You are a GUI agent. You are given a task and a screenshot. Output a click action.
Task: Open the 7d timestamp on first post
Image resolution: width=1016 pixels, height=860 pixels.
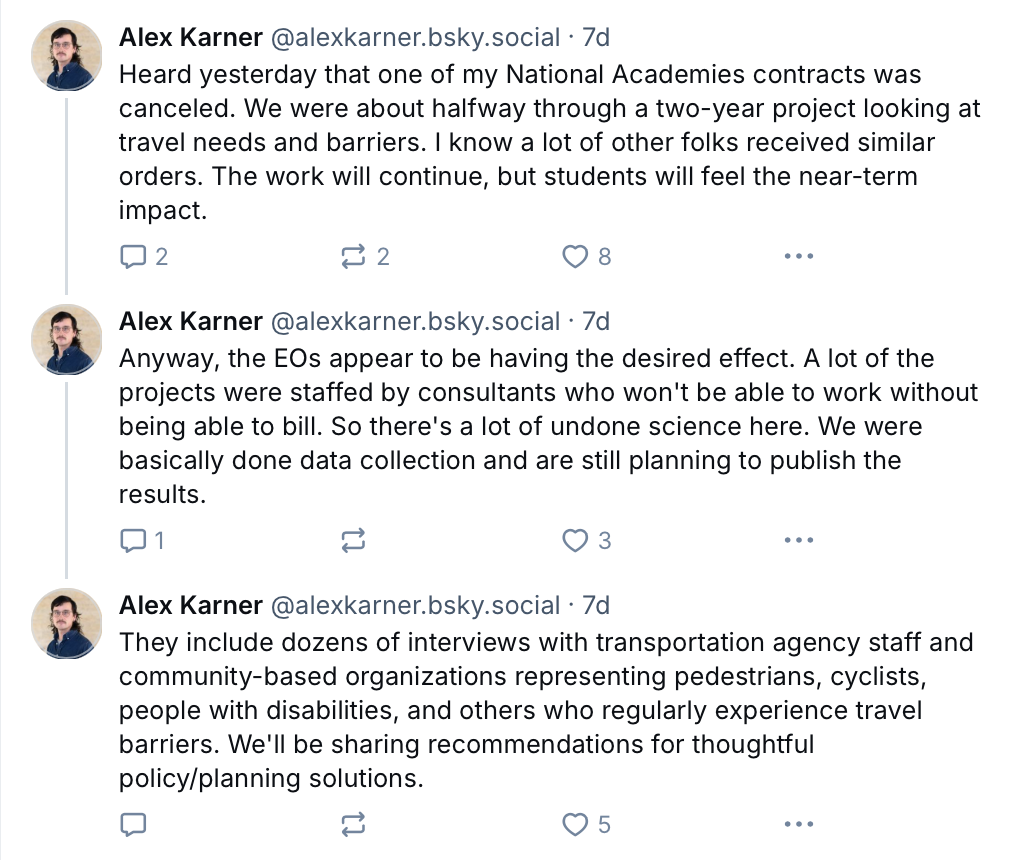click(x=596, y=38)
